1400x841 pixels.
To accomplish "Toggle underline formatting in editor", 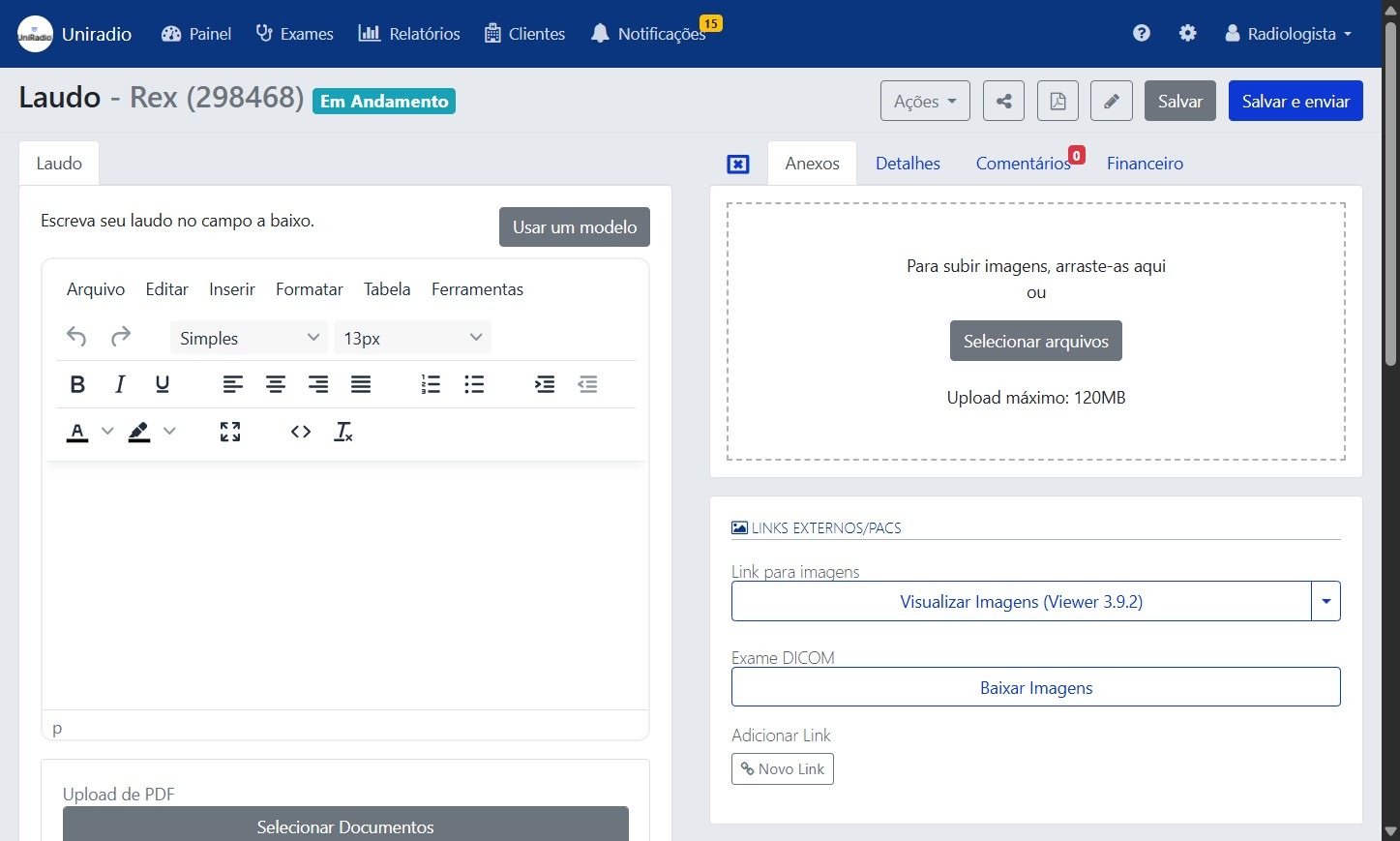I will [x=163, y=384].
